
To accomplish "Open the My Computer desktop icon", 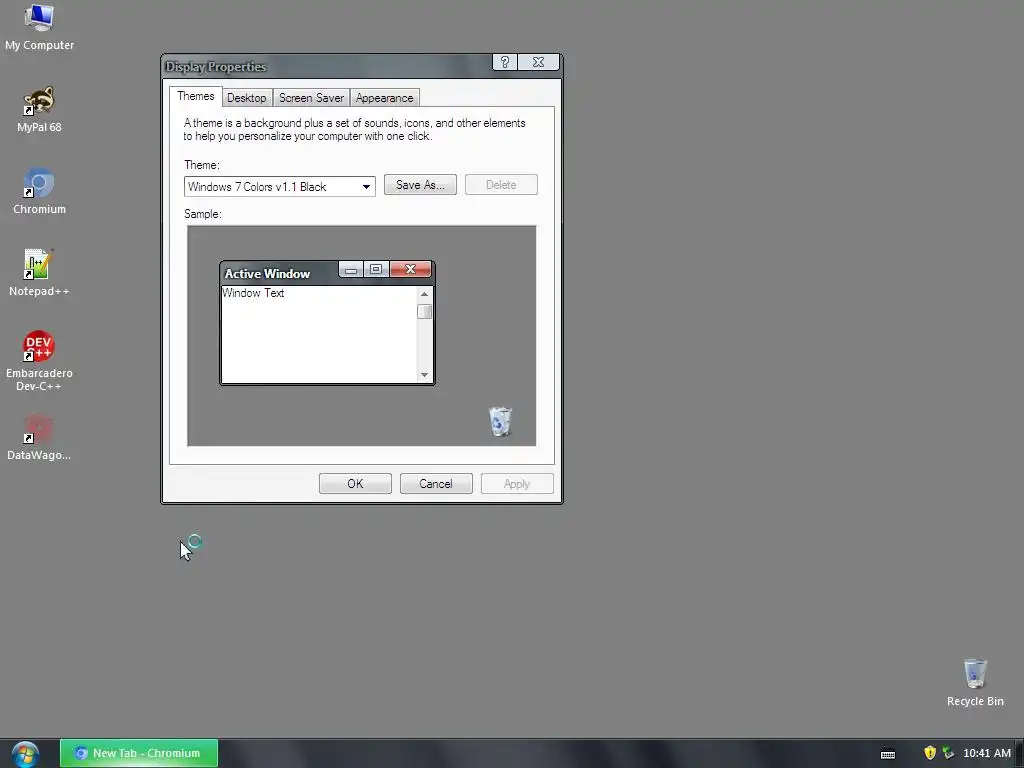I will click(x=39, y=27).
